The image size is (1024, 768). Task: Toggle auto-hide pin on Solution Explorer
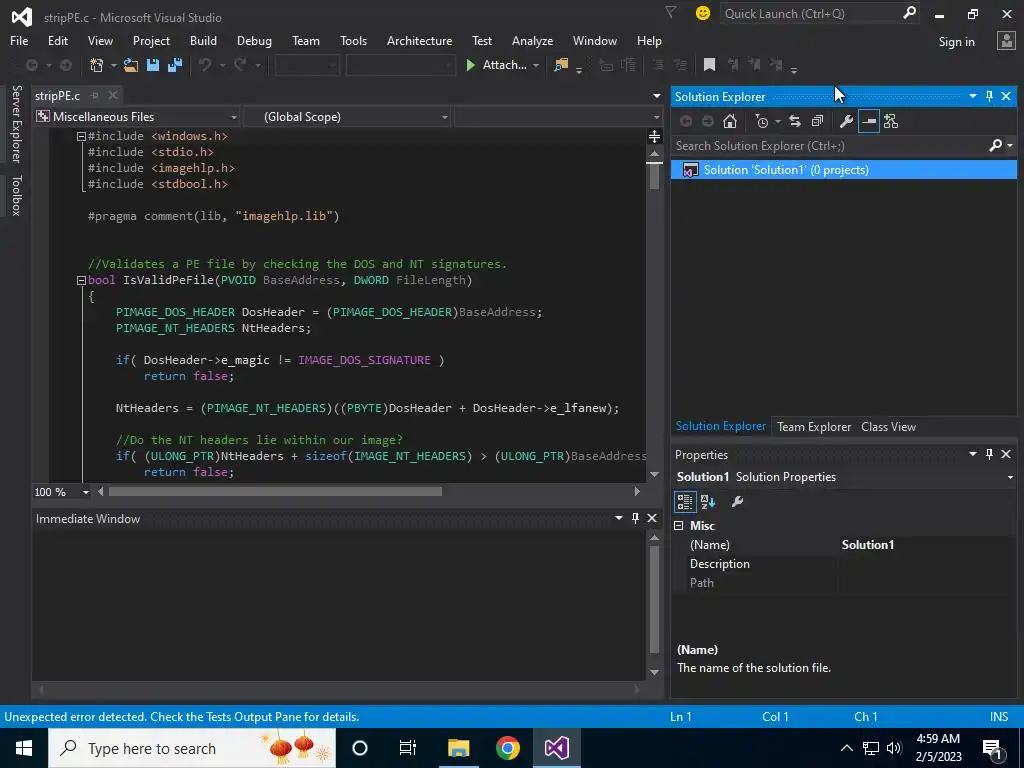pos(989,96)
